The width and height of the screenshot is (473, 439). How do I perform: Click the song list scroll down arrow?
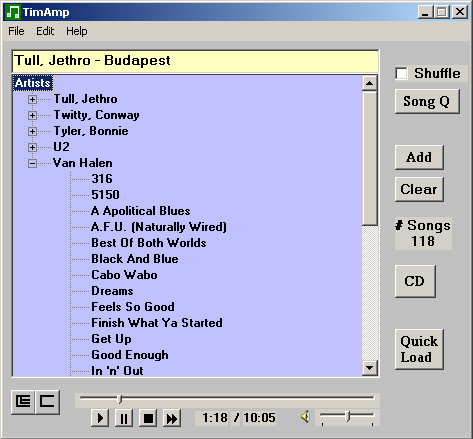(x=369, y=368)
